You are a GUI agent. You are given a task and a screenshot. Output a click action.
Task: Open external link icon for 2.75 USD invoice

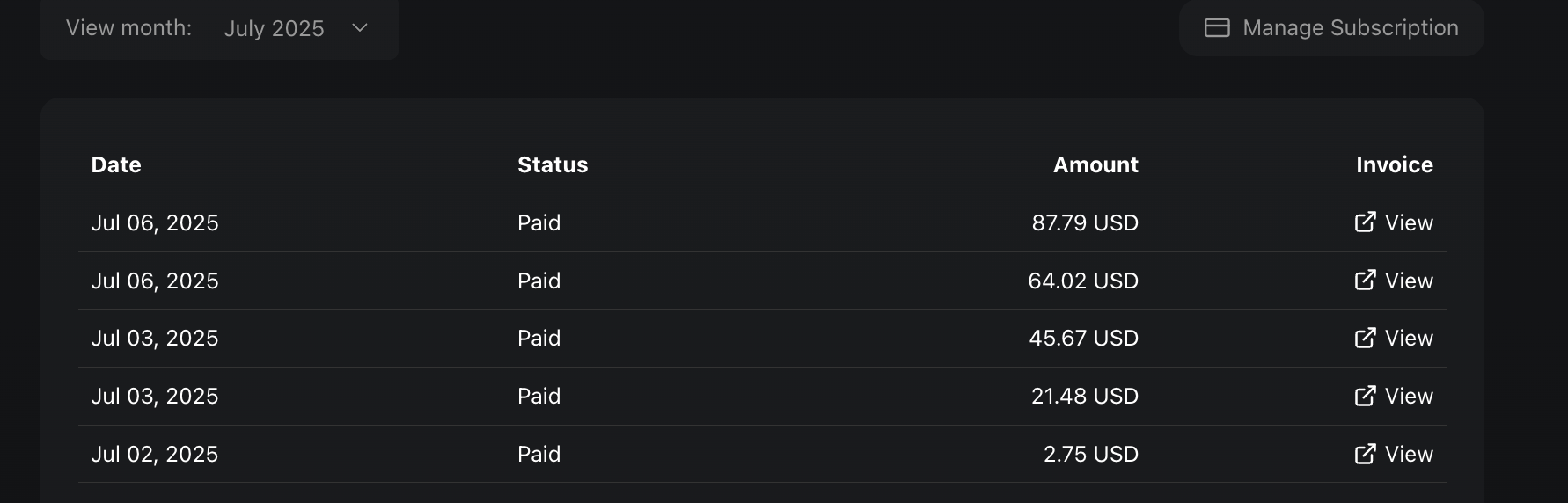[1365, 454]
